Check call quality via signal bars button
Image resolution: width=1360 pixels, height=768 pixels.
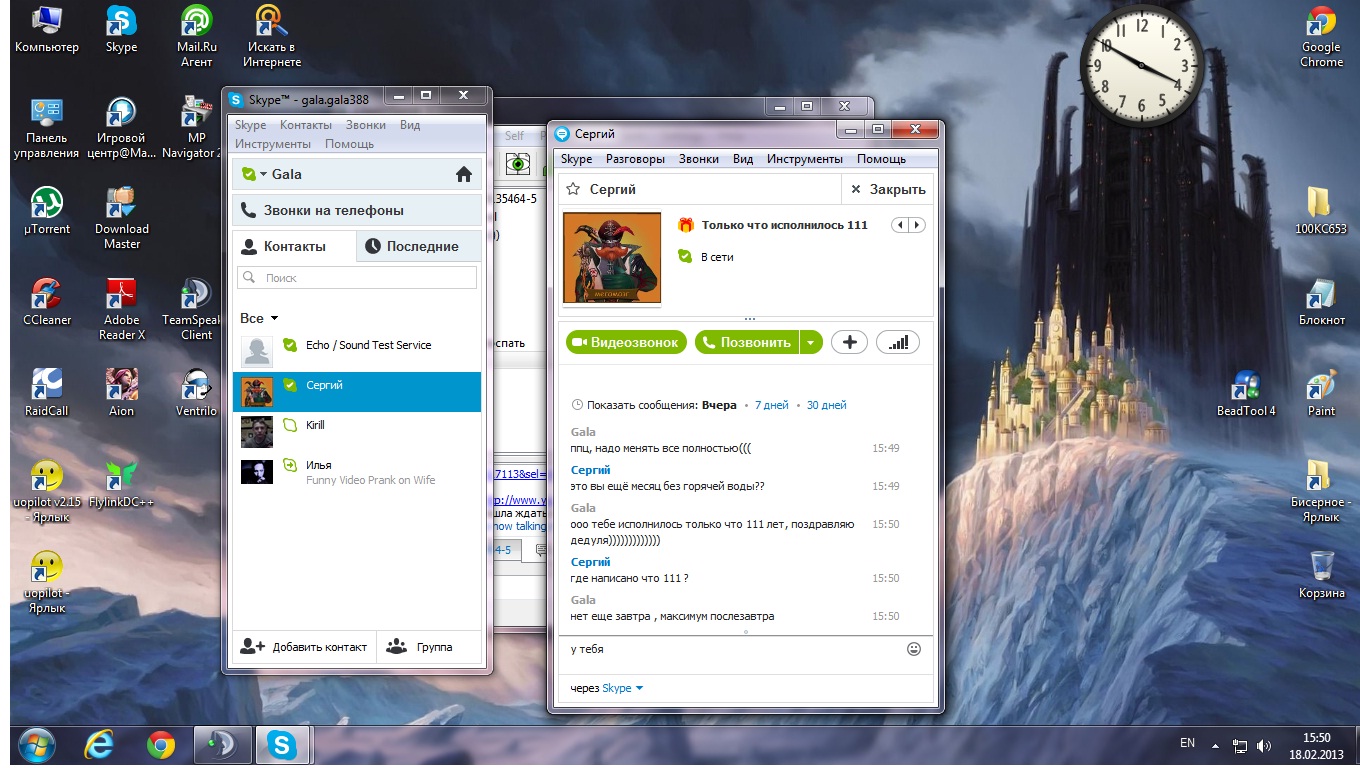[x=898, y=342]
